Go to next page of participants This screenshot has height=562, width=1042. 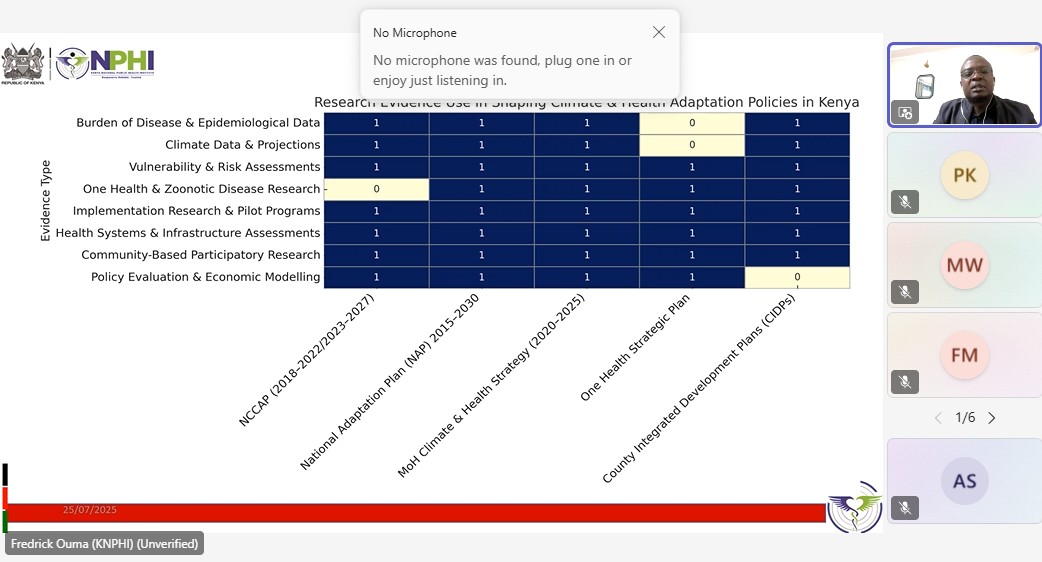[x=992, y=418]
